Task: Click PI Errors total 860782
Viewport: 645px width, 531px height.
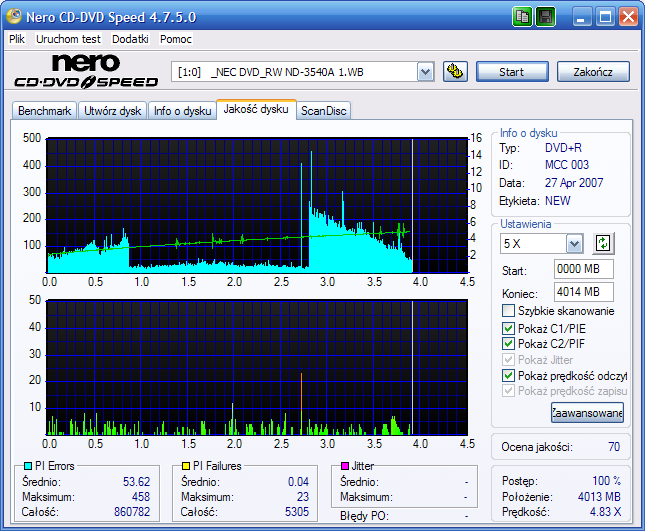Action: pos(132,512)
